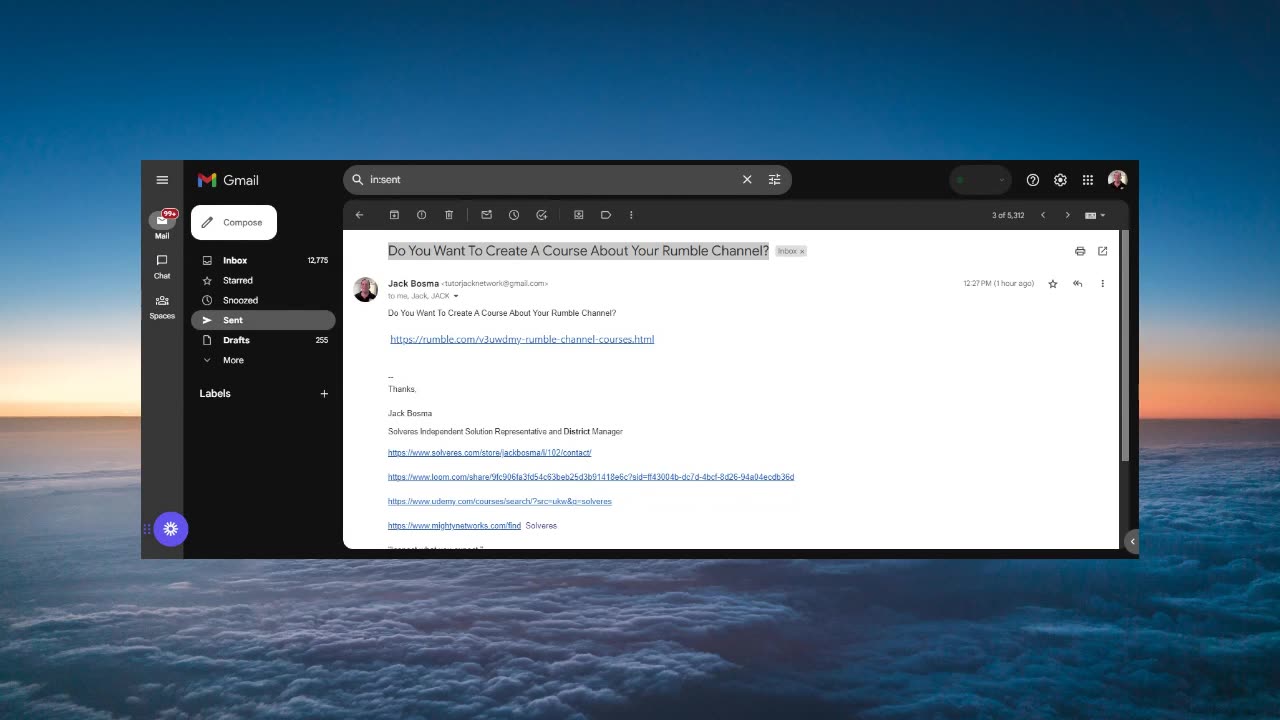Open the Google account avatar
The height and width of the screenshot is (720, 1280).
1118,180
